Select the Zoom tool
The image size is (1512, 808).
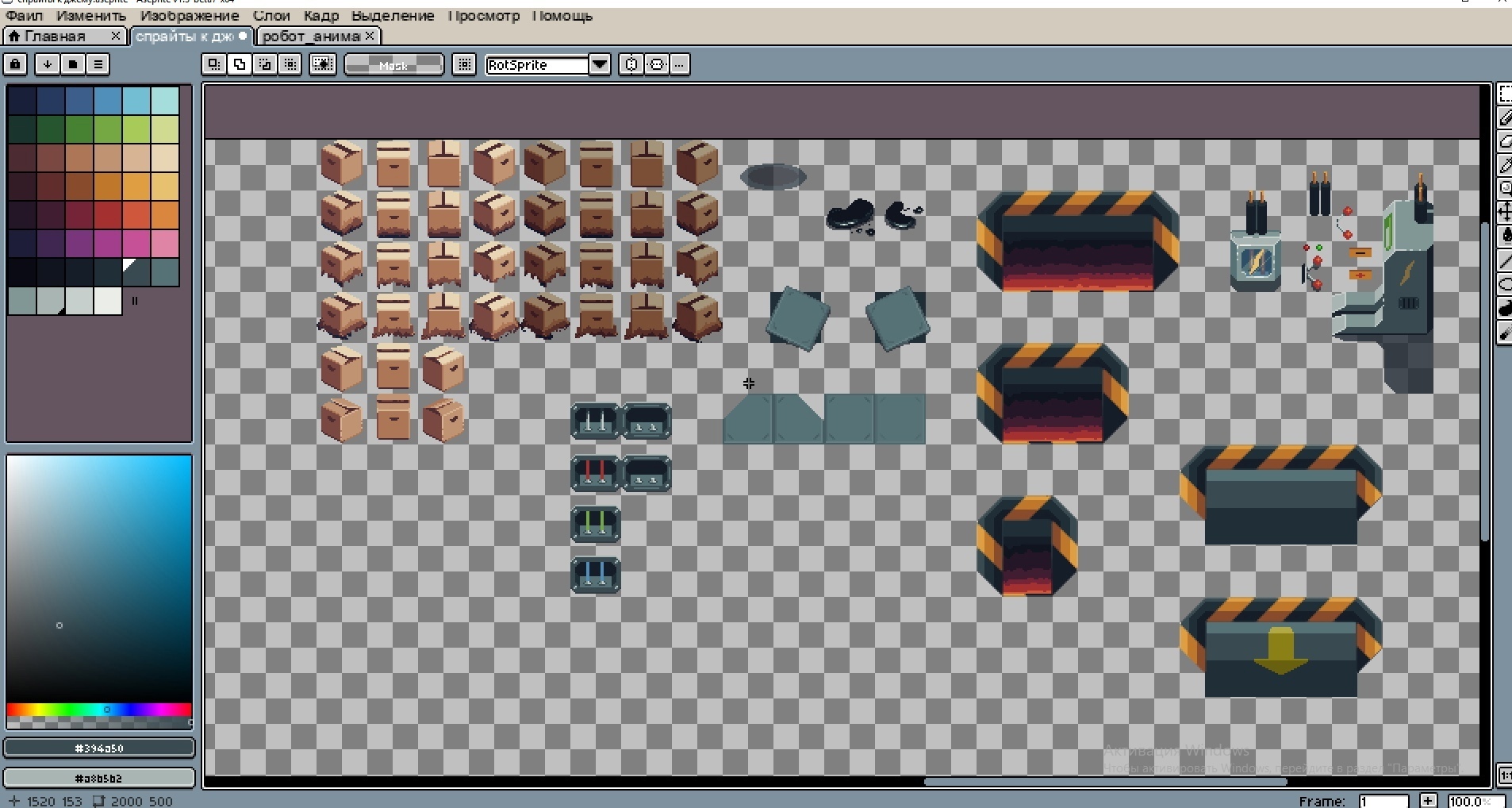click(1504, 189)
